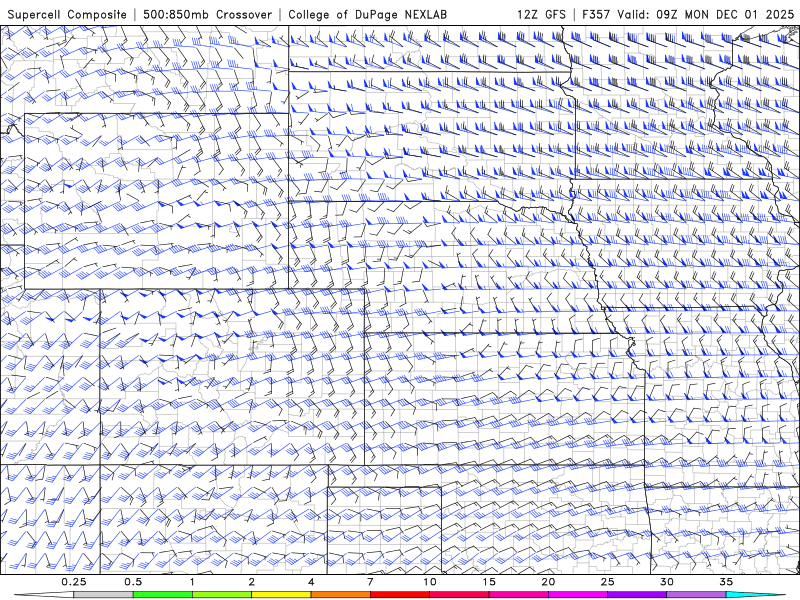Click the hot pink 15–20 color bar segment
This screenshot has height=600, width=800.
pyautogui.click(x=518, y=595)
